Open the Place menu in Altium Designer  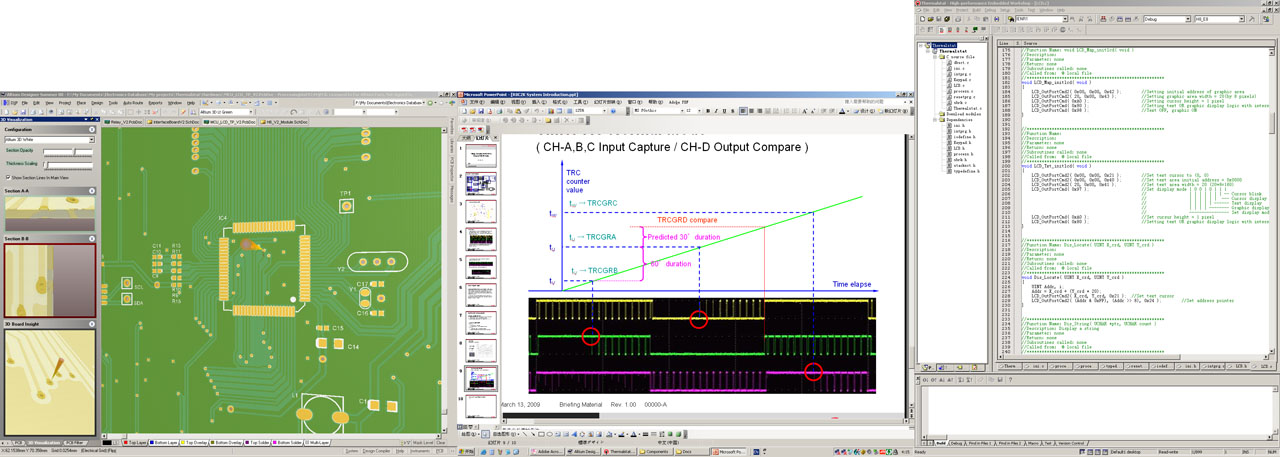click(81, 103)
